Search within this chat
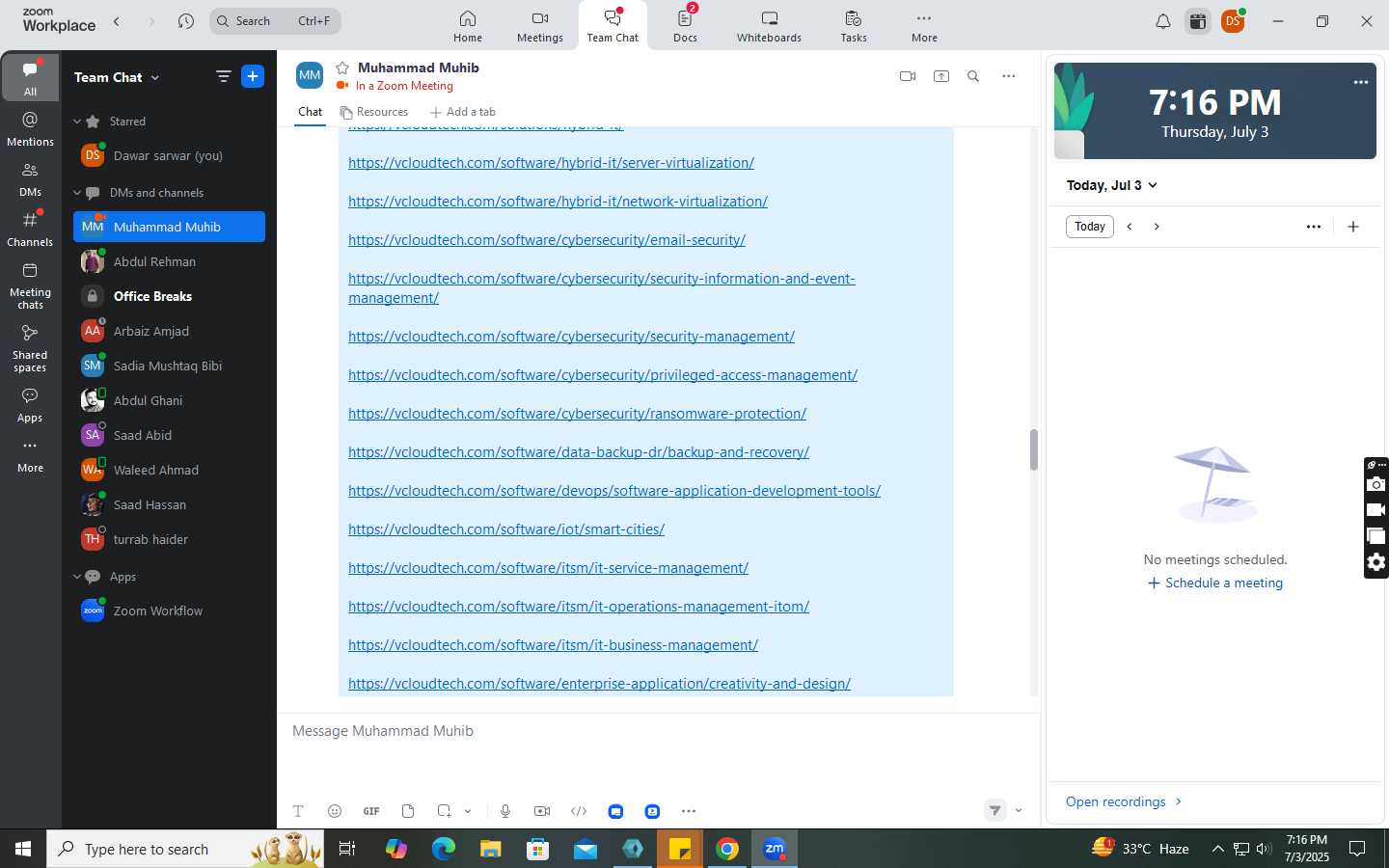The image size is (1389, 868). [973, 76]
